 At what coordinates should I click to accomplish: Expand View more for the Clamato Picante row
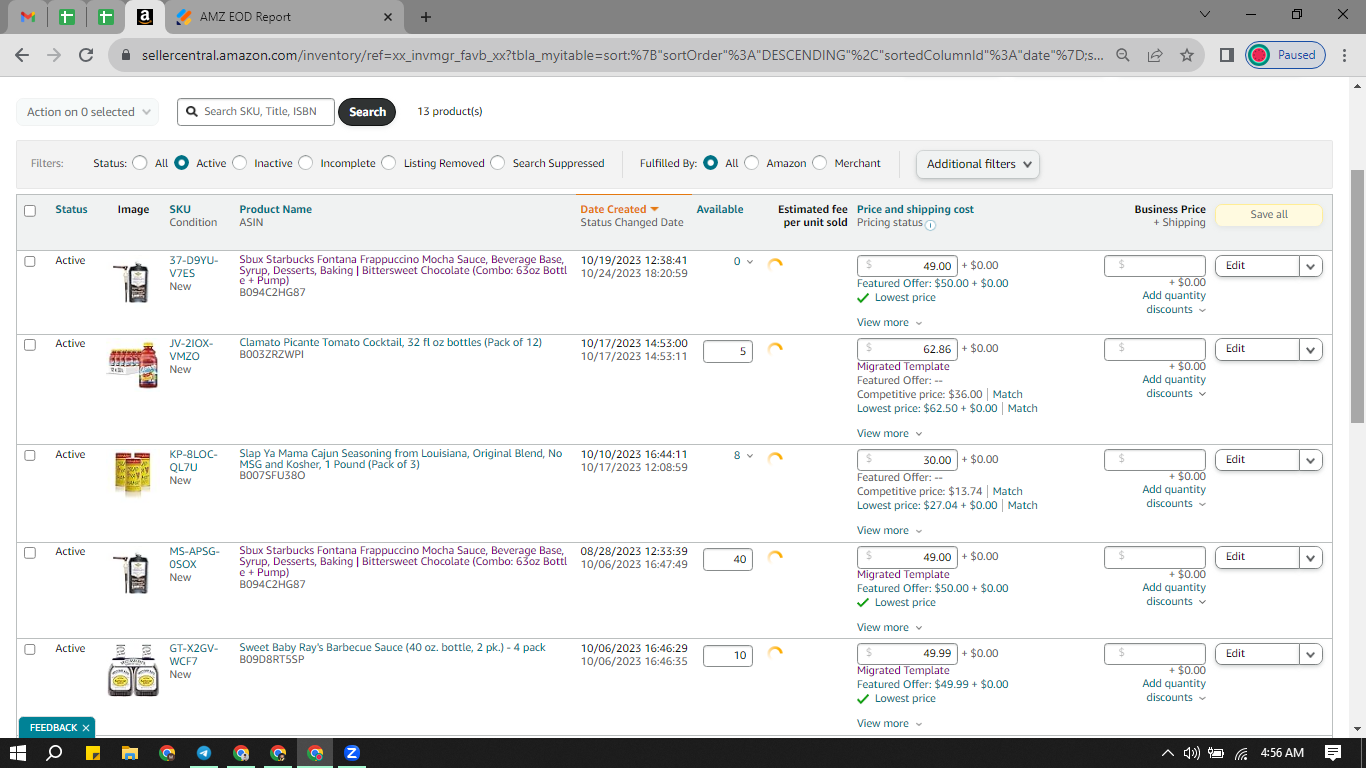pyautogui.click(x=889, y=434)
